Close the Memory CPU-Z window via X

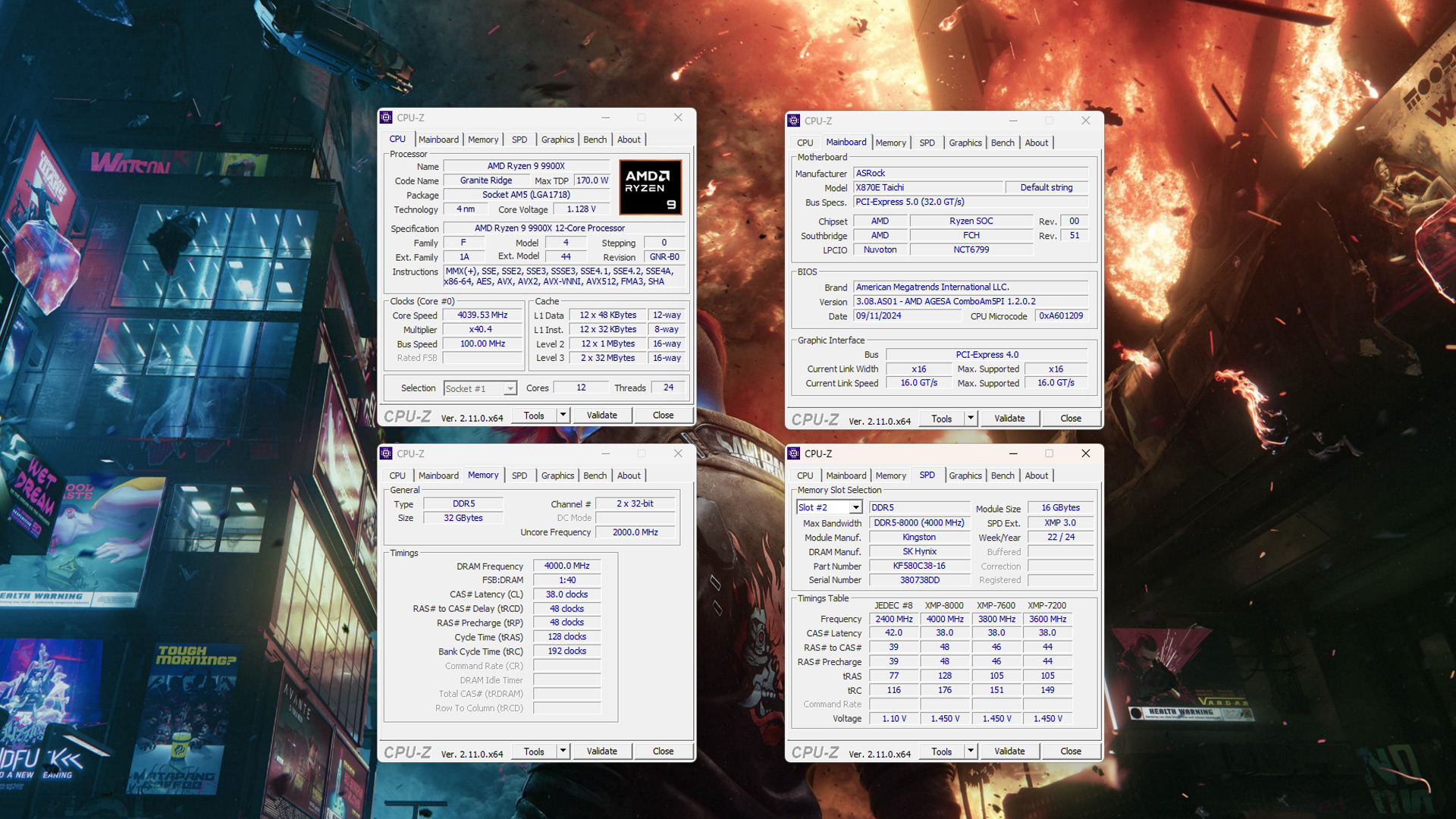(678, 453)
